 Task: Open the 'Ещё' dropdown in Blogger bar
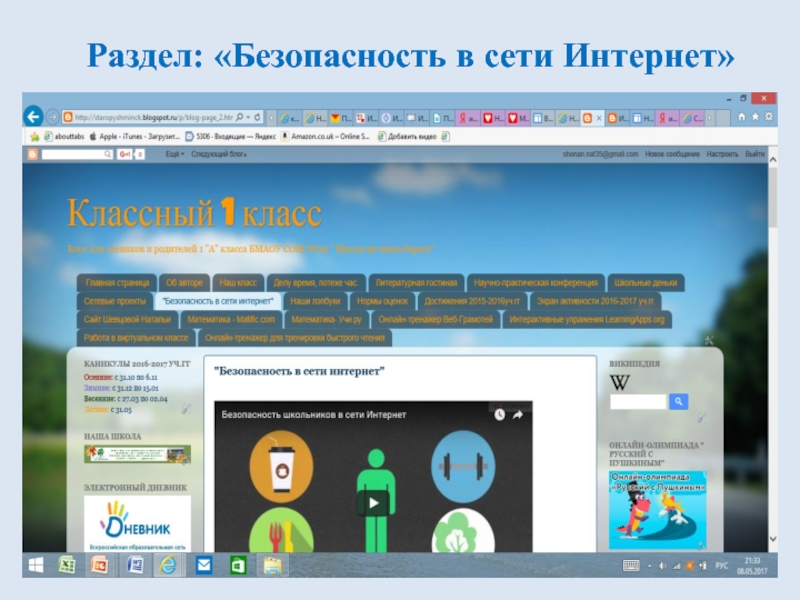pyautogui.click(x=174, y=154)
